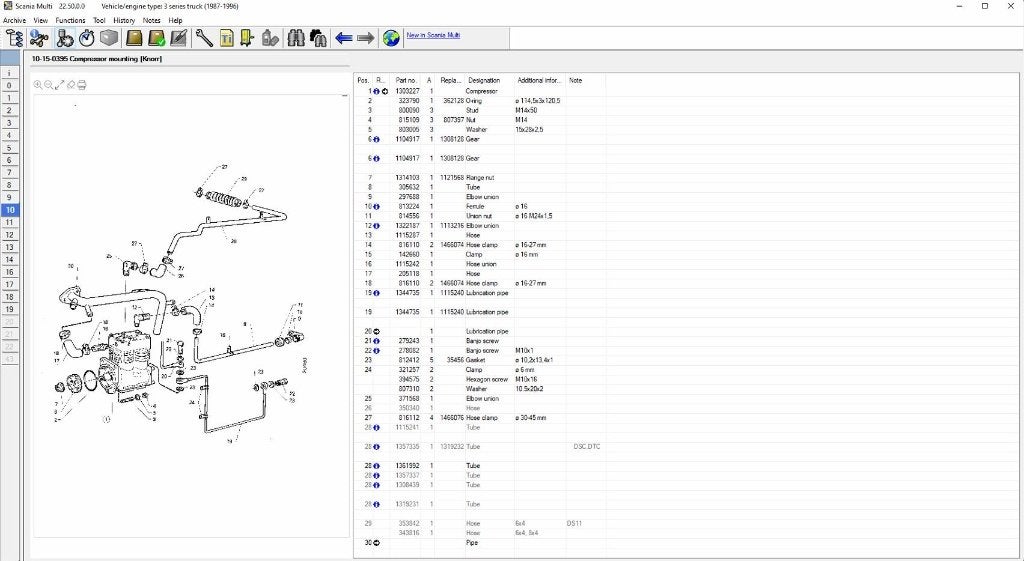Open the History menu
The image size is (1024, 561).
[x=124, y=20]
